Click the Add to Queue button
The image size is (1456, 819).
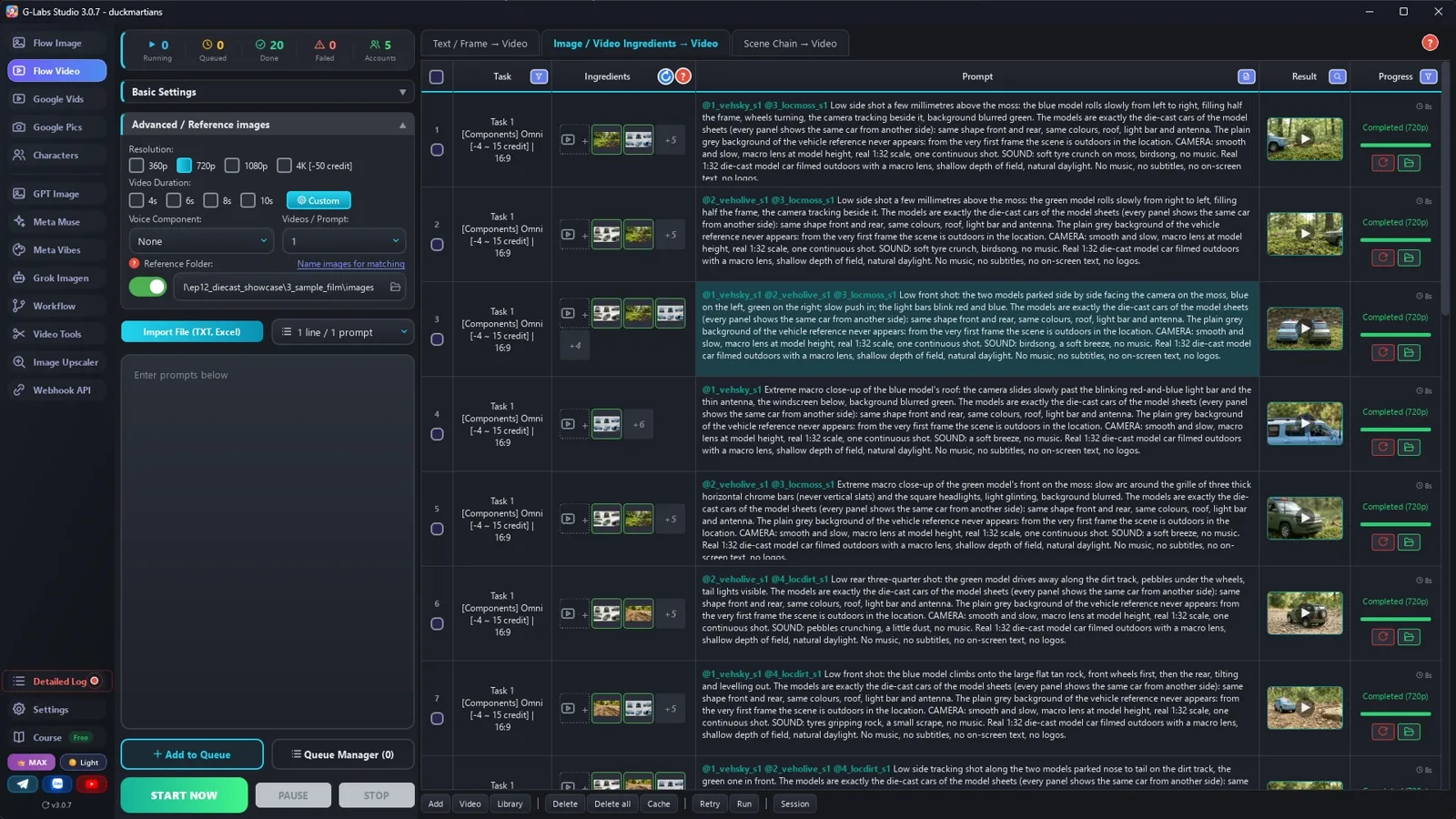click(192, 754)
